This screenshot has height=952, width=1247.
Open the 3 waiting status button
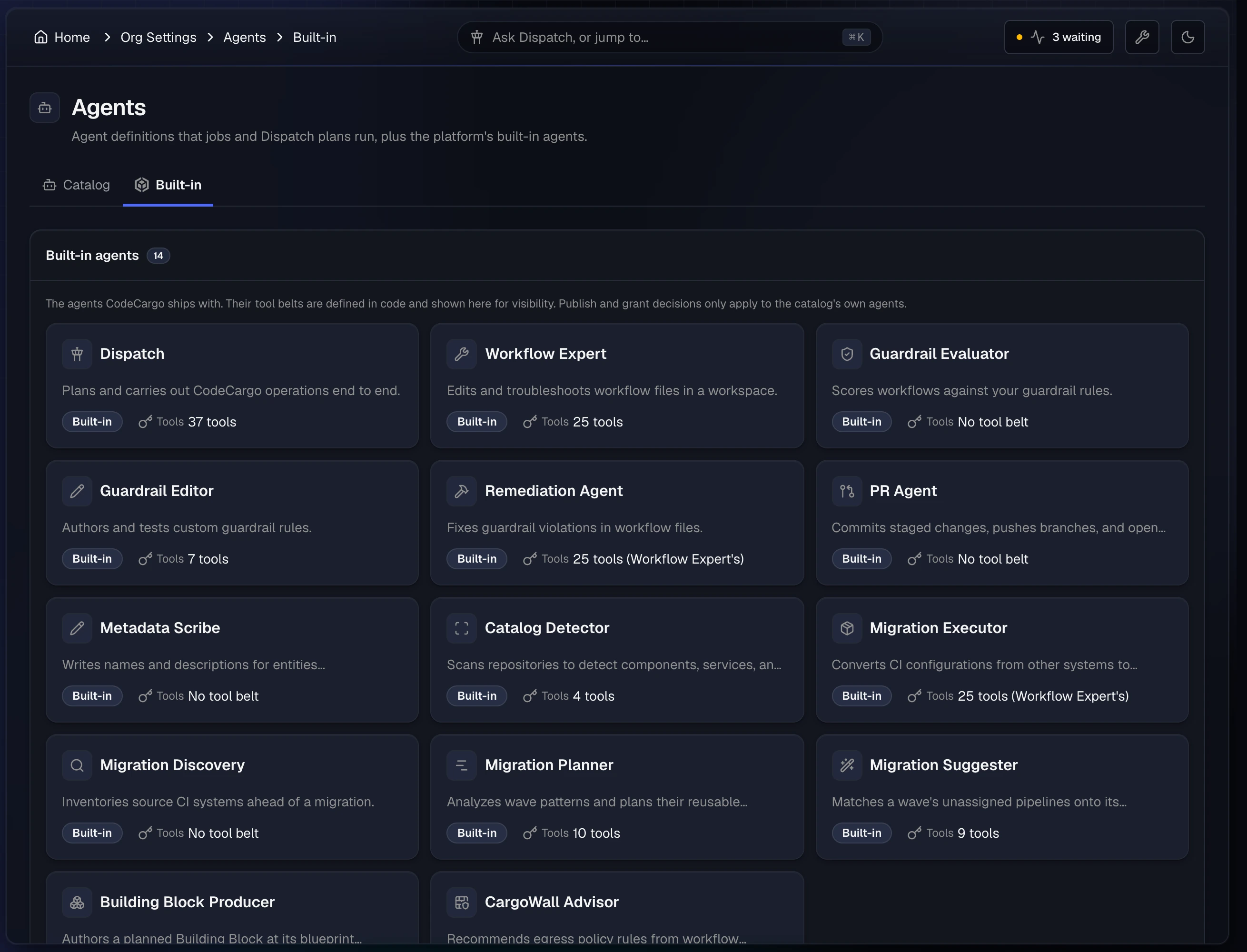pos(1059,37)
